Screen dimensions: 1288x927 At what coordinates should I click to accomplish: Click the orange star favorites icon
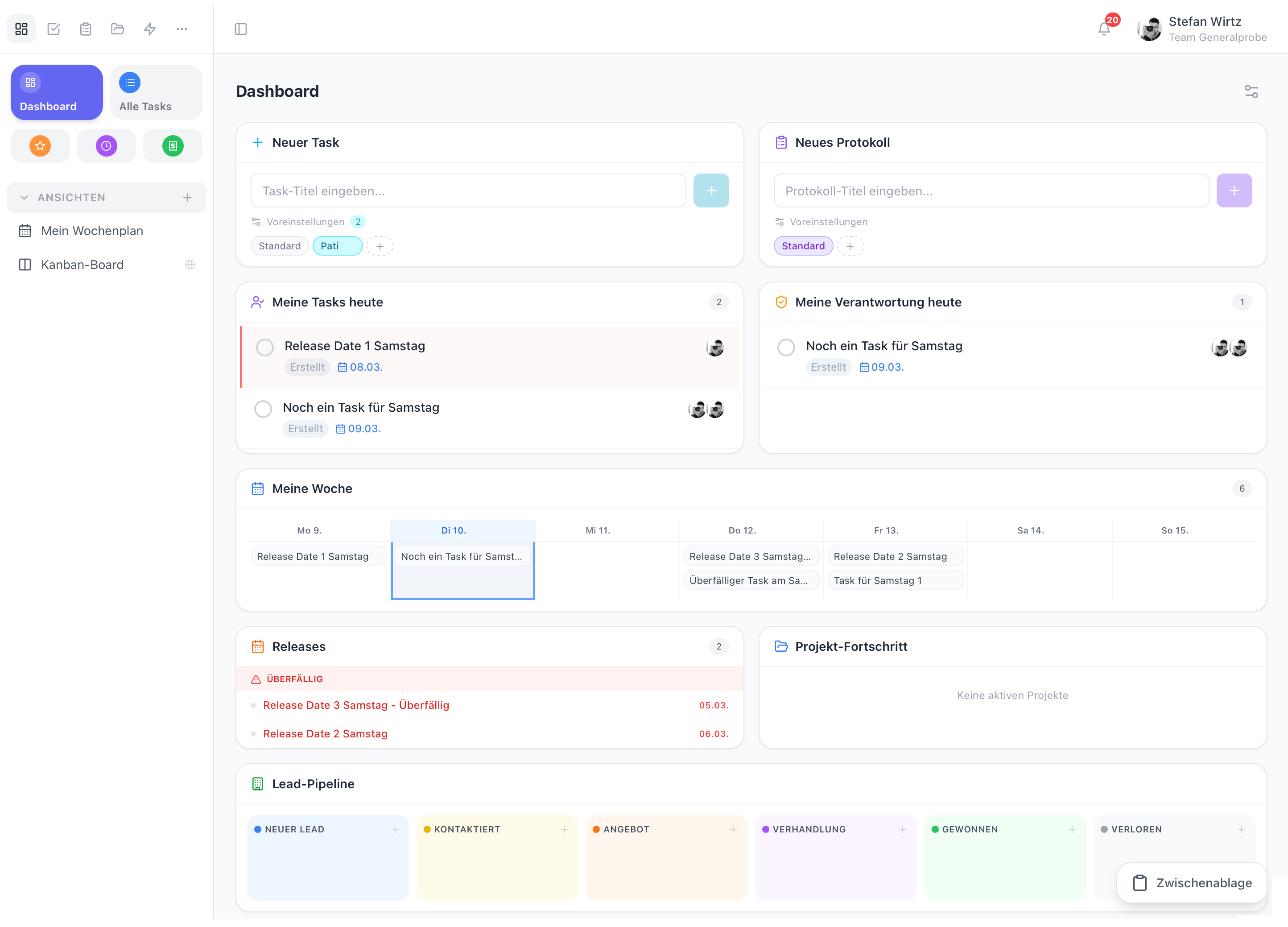pos(40,146)
